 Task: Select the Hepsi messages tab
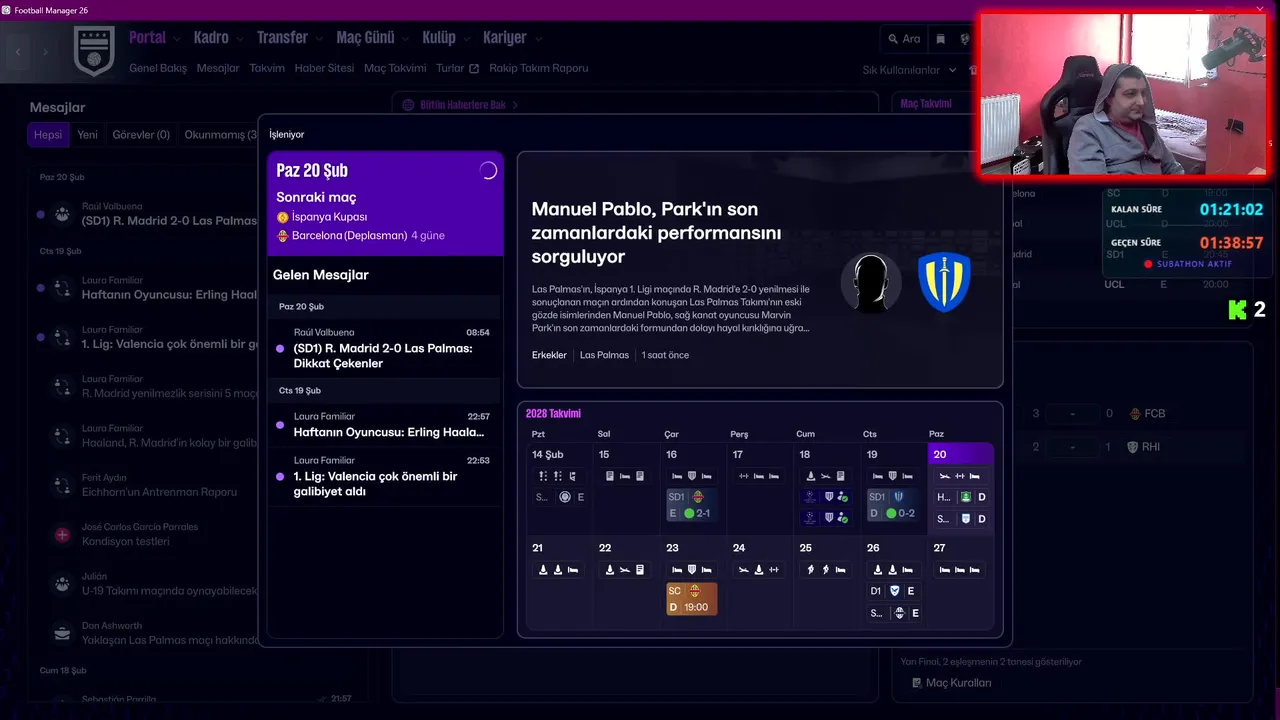click(x=48, y=135)
